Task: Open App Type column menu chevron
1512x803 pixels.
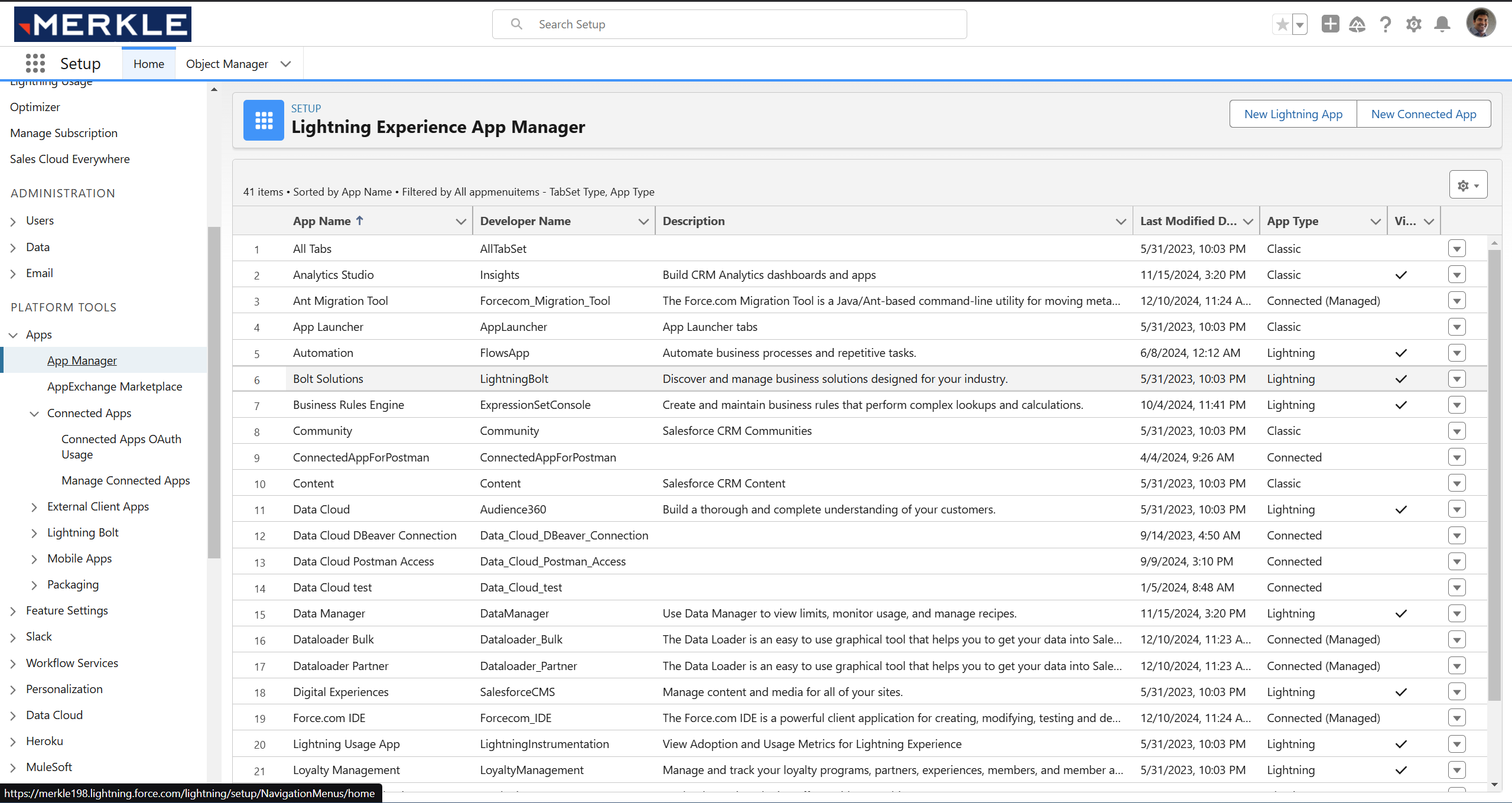Action: coord(1375,221)
